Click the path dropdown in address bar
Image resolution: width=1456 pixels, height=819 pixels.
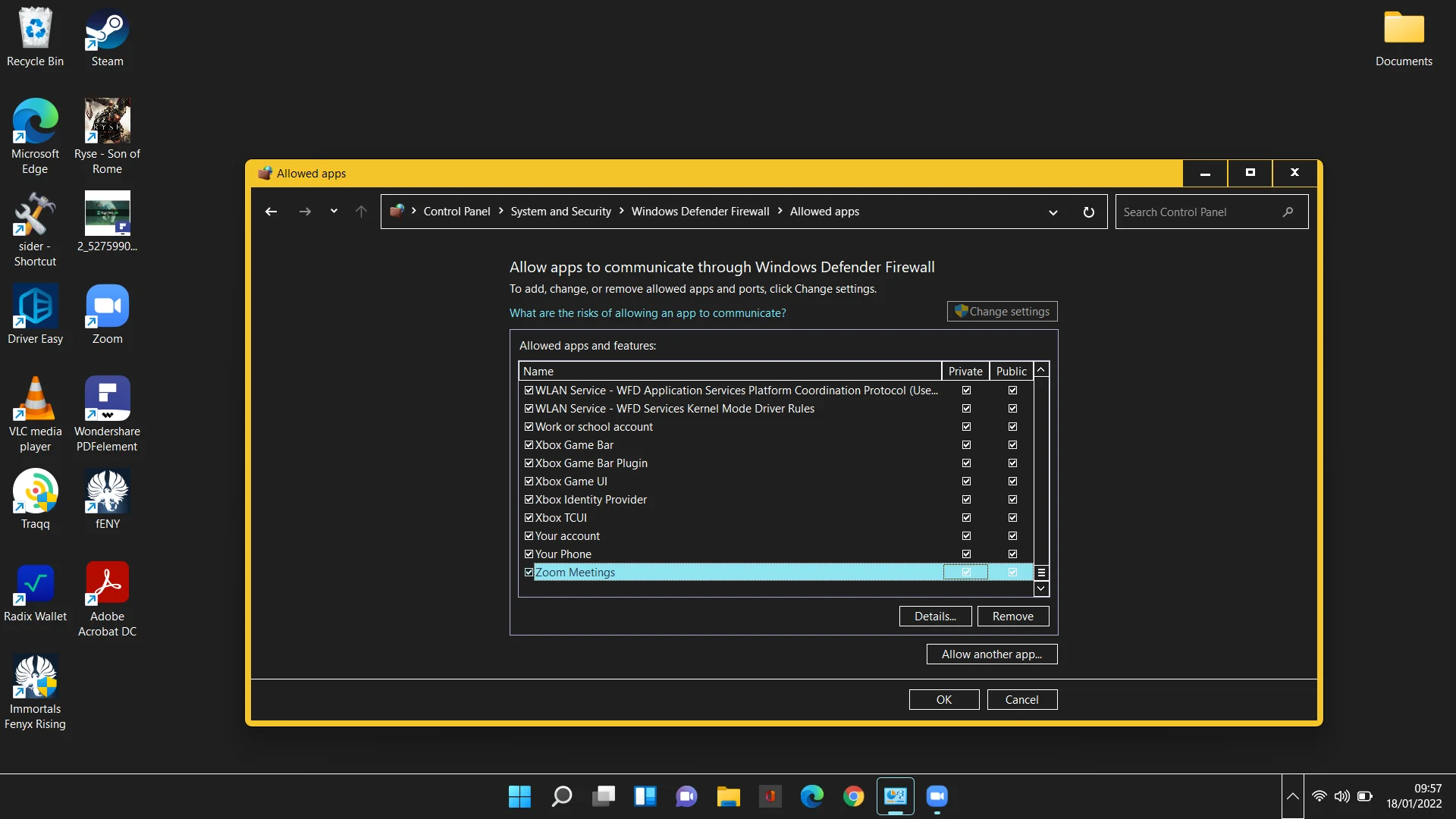1055,211
